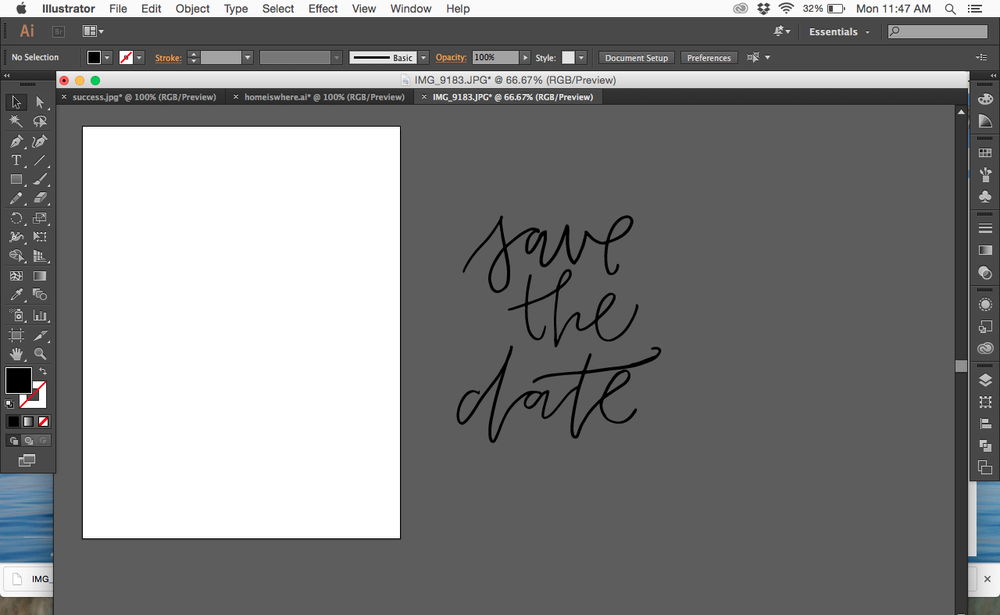
Task: Choose the Magic Wand tool
Action: click(16, 121)
